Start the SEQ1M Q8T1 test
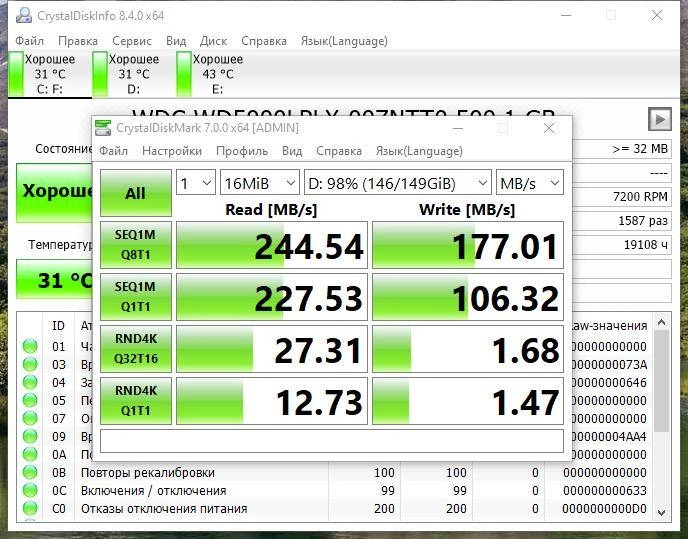The width and height of the screenshot is (688, 539). click(x=136, y=244)
